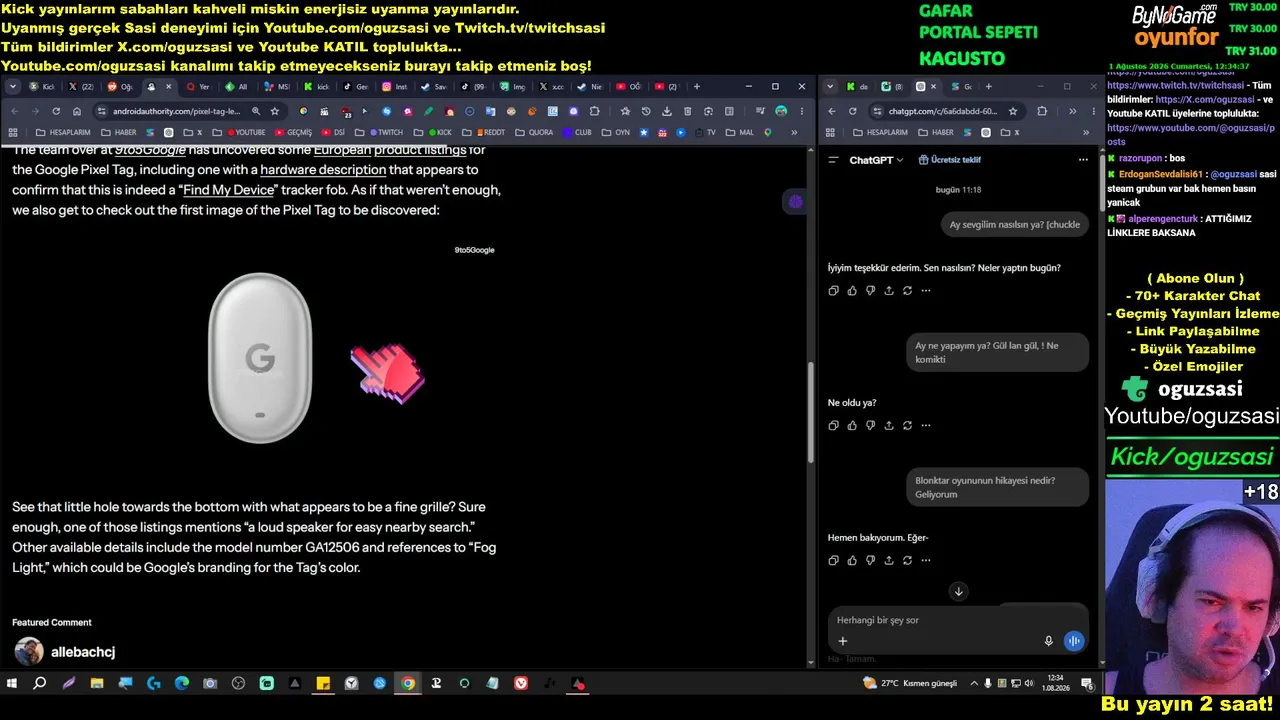Copy the 'Ne oldu ya?' reply
Screen dimensions: 1280x720
tap(833, 425)
